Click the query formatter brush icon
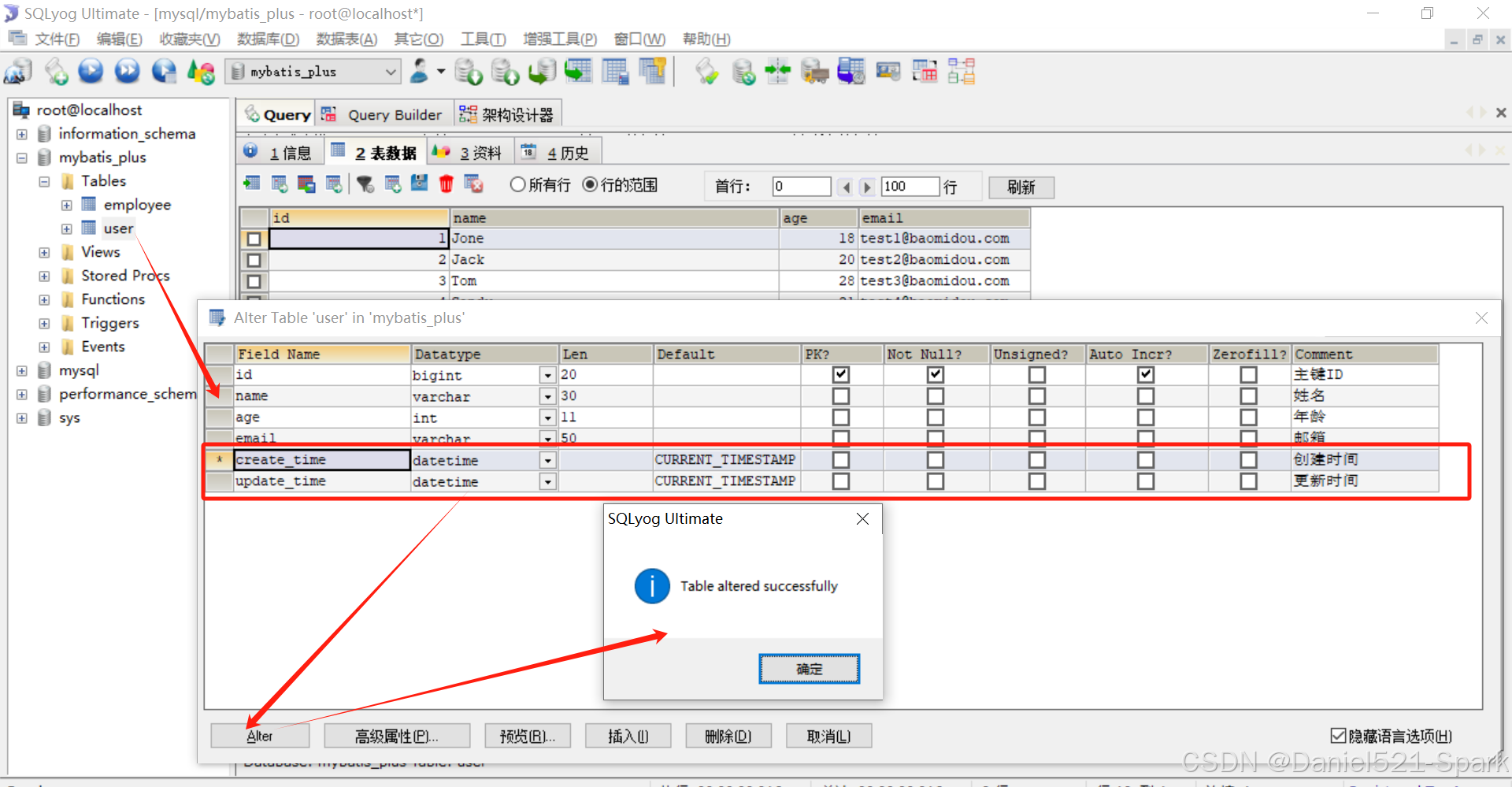 coord(706,72)
